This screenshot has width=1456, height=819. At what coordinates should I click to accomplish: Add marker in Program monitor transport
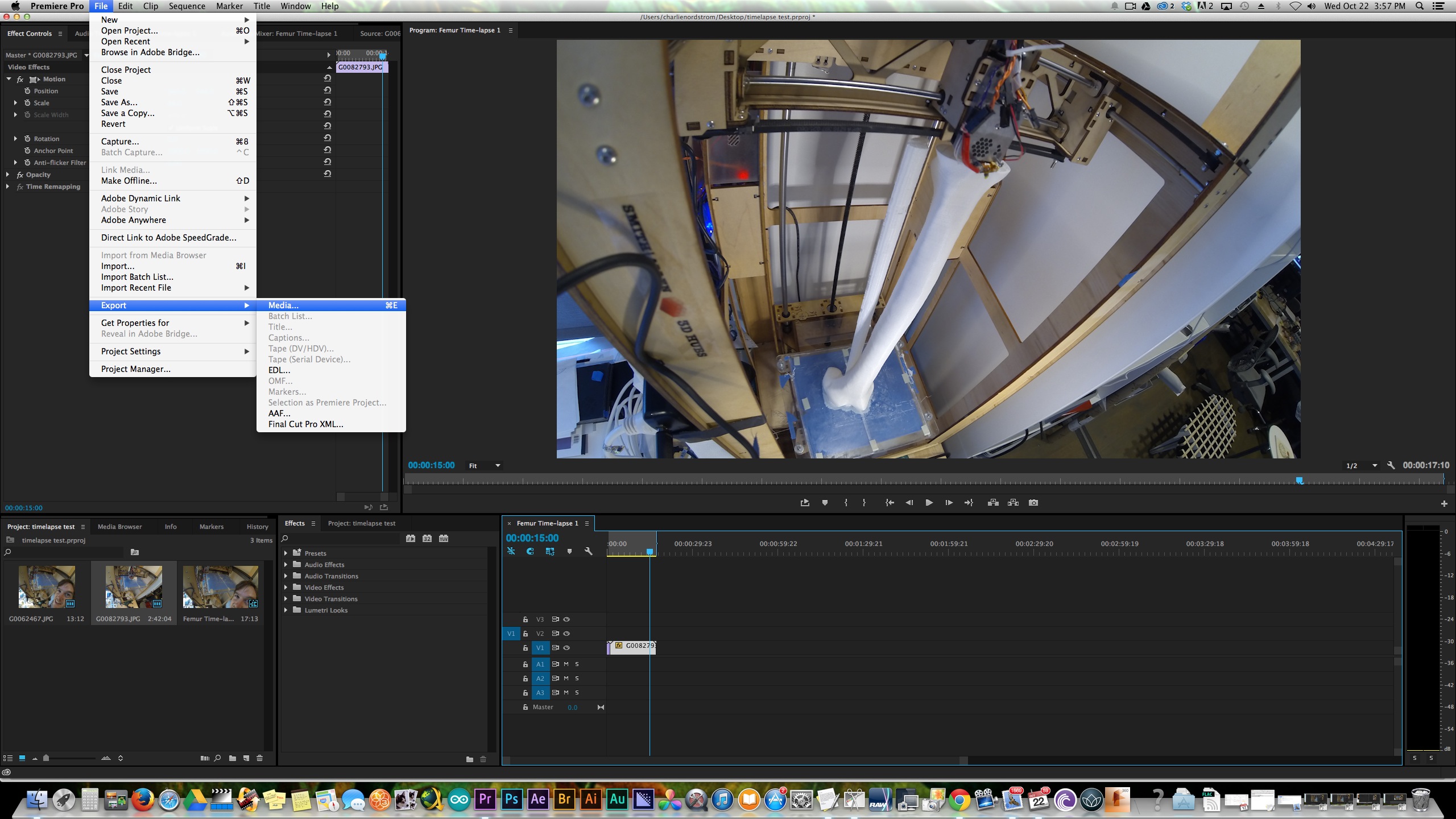tap(825, 503)
